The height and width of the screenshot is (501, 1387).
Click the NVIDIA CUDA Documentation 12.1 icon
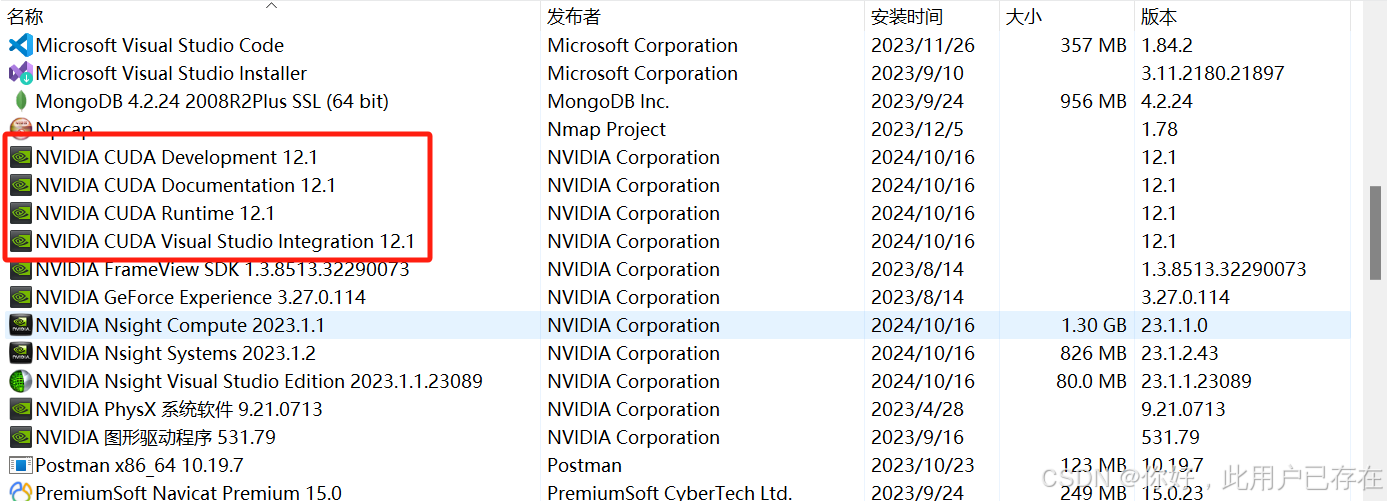tap(20, 185)
